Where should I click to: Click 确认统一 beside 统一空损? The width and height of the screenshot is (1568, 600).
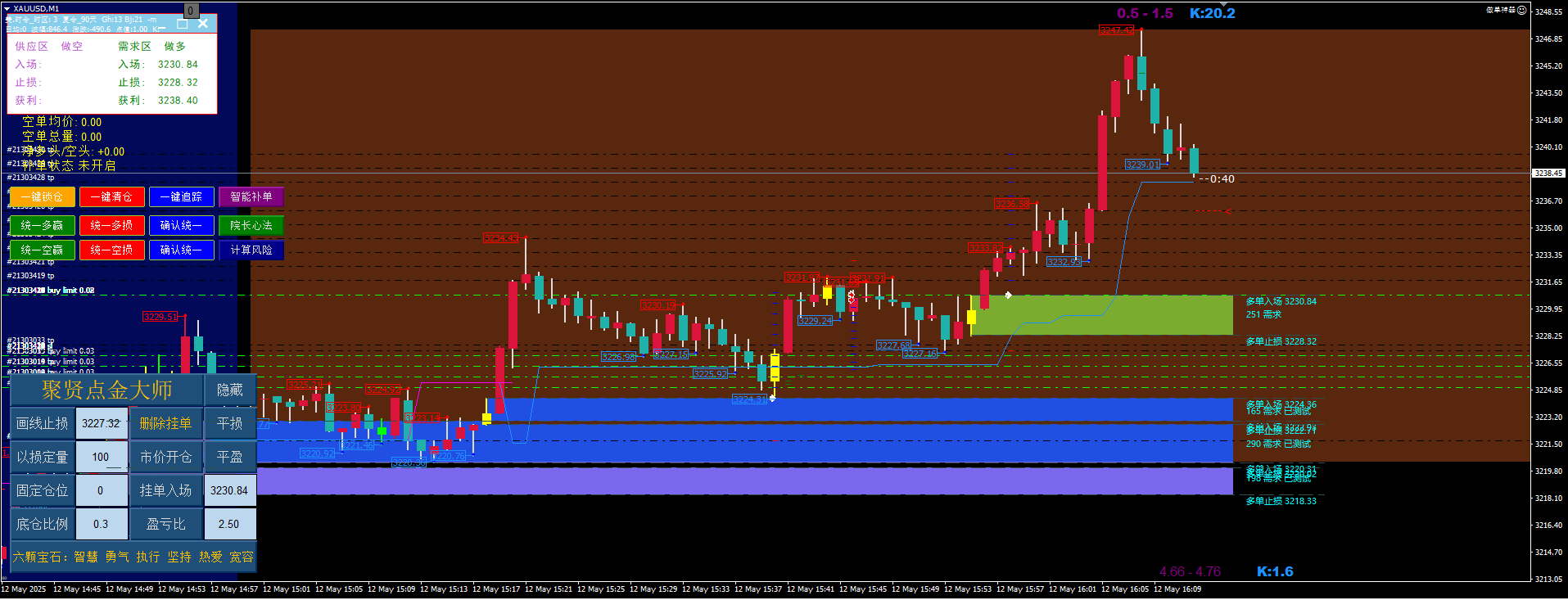[181, 250]
